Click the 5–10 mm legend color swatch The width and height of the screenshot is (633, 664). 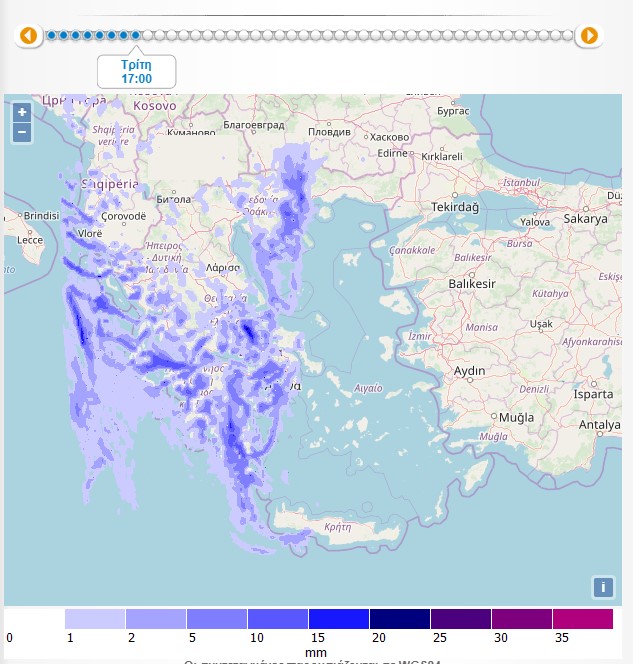[217, 619]
